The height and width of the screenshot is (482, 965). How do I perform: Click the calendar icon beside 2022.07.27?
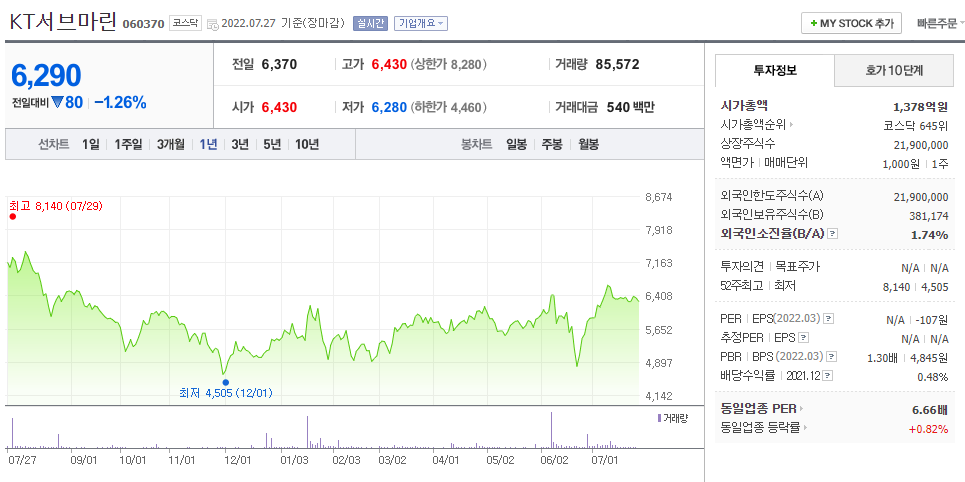pyautogui.click(x=213, y=24)
